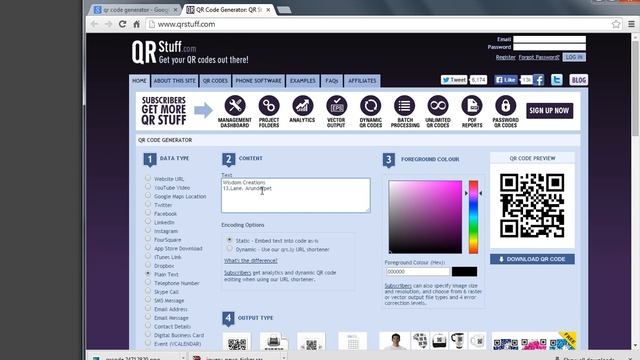Click the QR code preview image
Screen dimensions: 640x360
532,206
